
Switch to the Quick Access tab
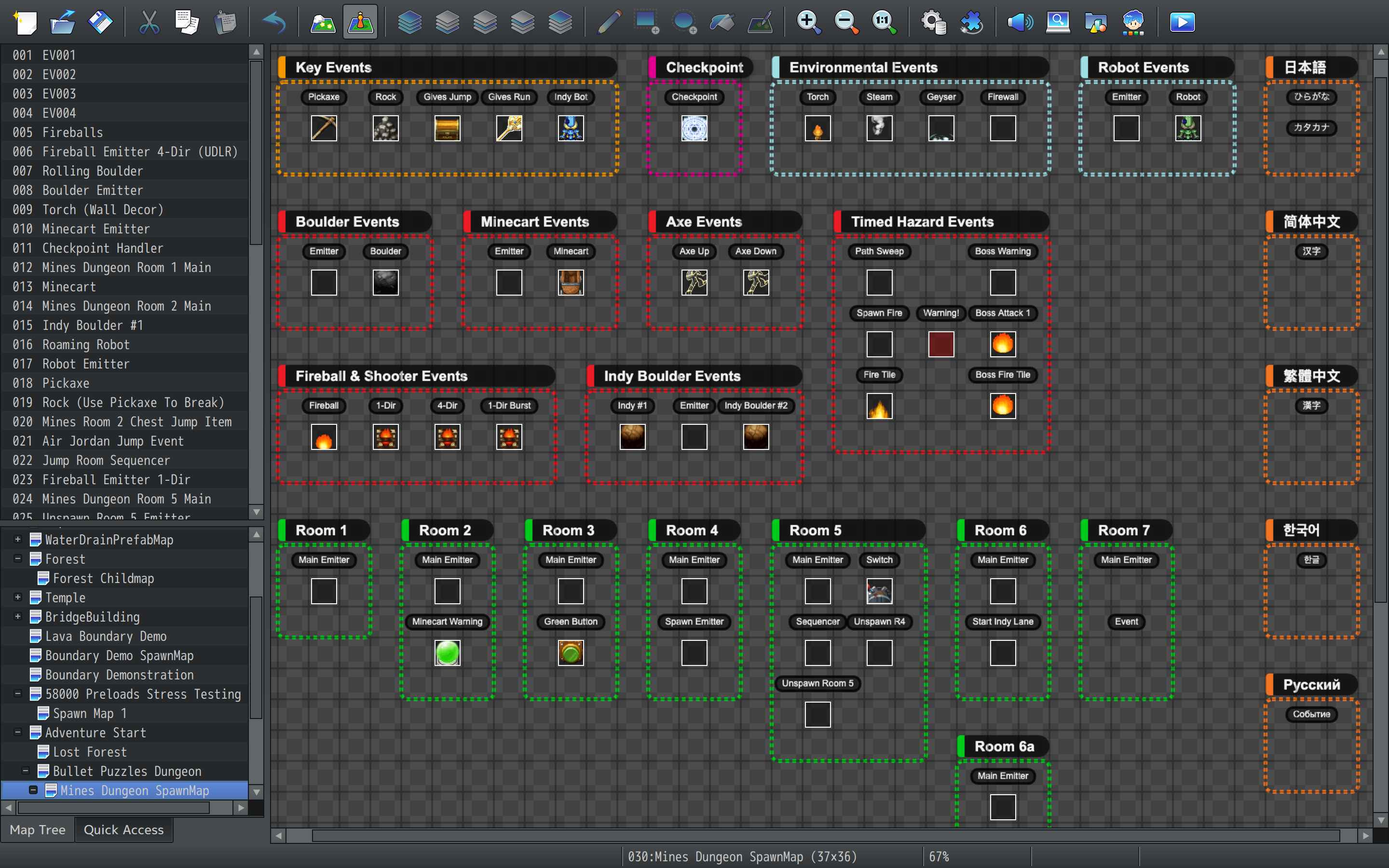click(123, 829)
